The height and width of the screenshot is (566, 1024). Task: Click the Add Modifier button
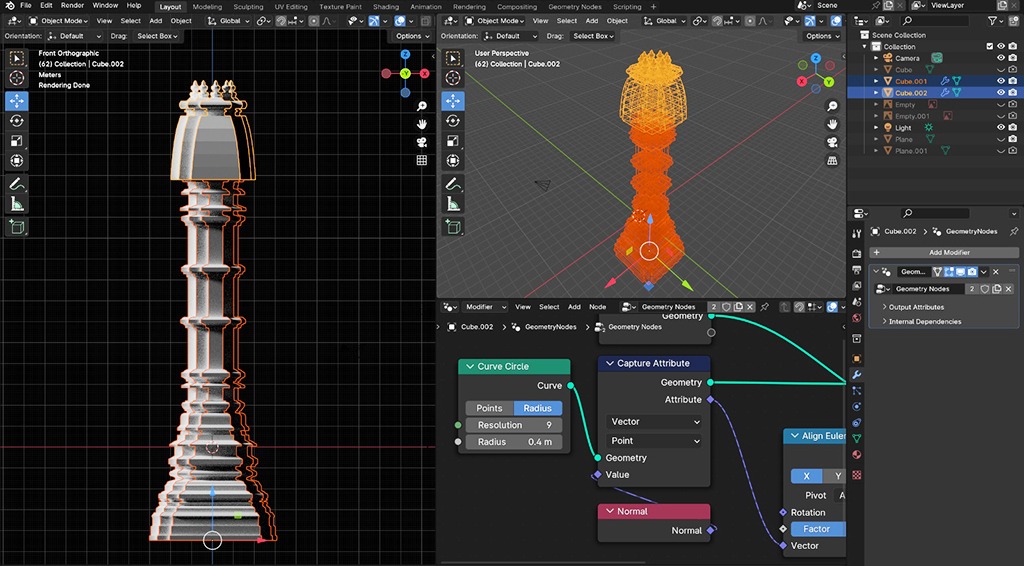tap(944, 252)
